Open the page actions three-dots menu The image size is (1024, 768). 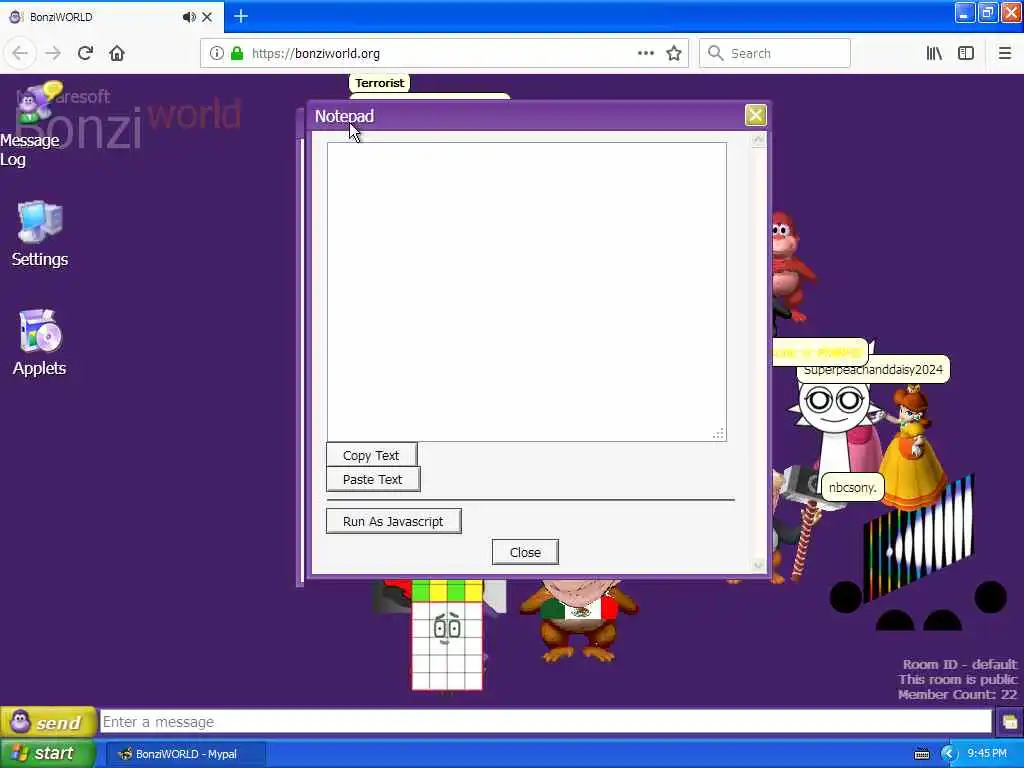coord(646,53)
